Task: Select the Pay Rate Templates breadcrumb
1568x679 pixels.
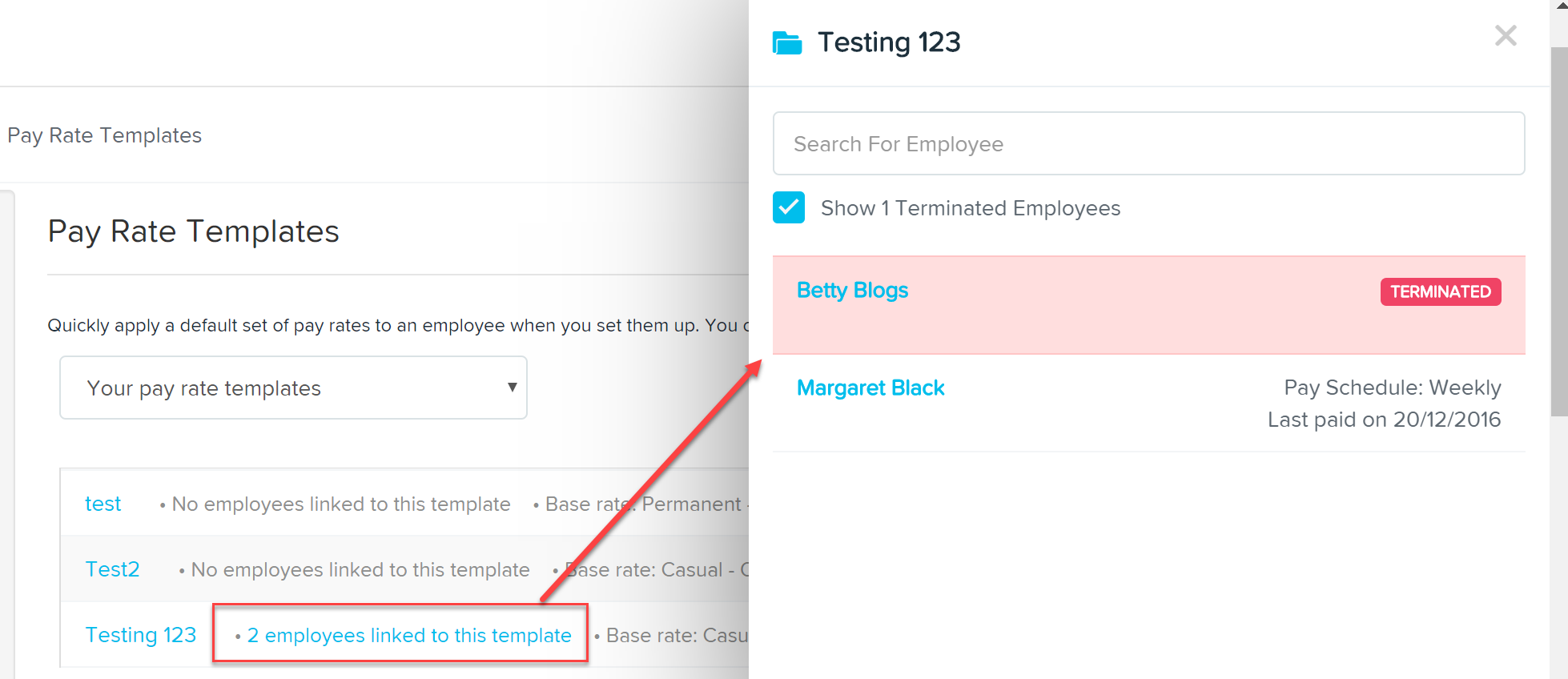Action: pyautogui.click(x=104, y=135)
